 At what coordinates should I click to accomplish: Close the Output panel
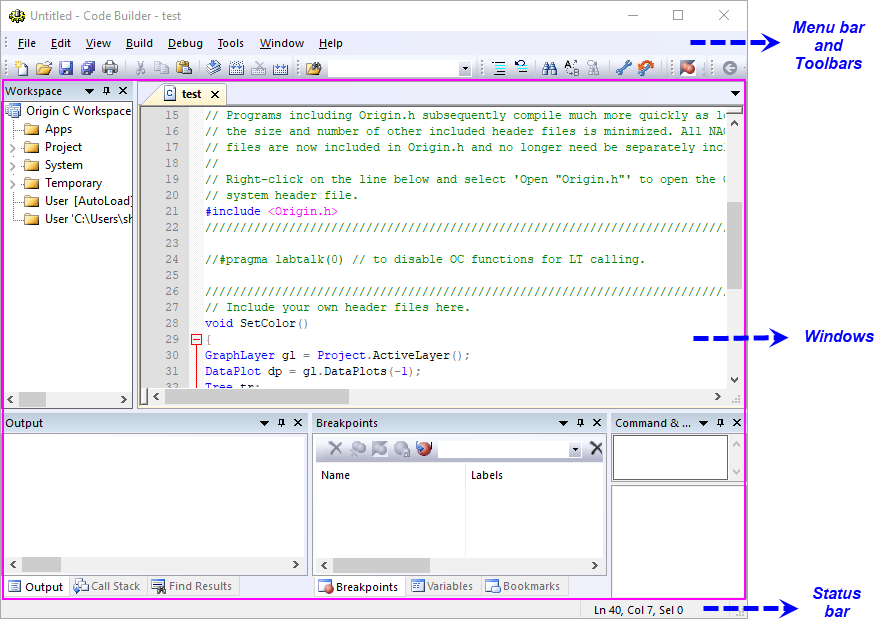click(x=298, y=423)
